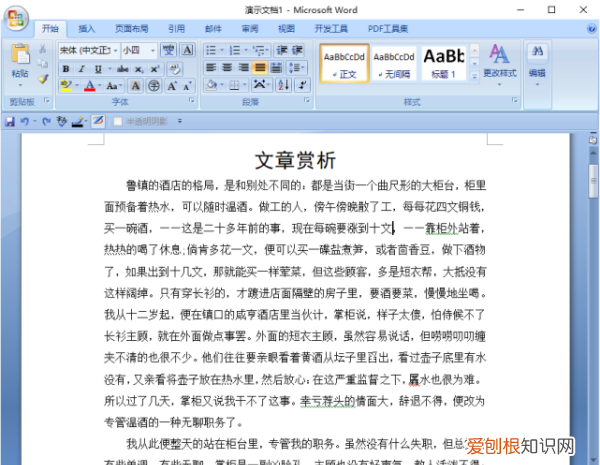This screenshot has height=465, width=600.
Task: Apply character shading to text
Action: tap(135, 86)
